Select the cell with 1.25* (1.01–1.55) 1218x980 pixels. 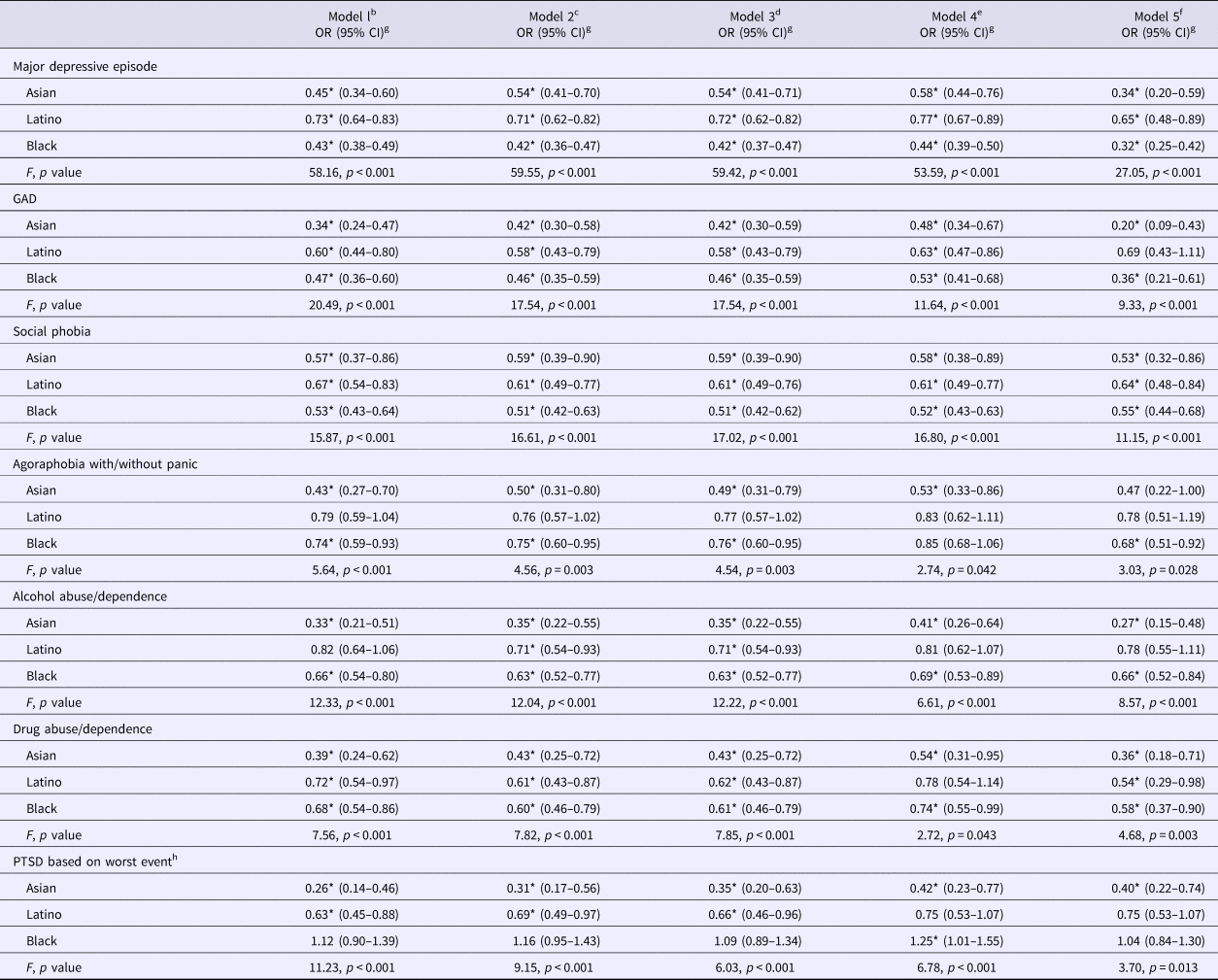point(956,941)
